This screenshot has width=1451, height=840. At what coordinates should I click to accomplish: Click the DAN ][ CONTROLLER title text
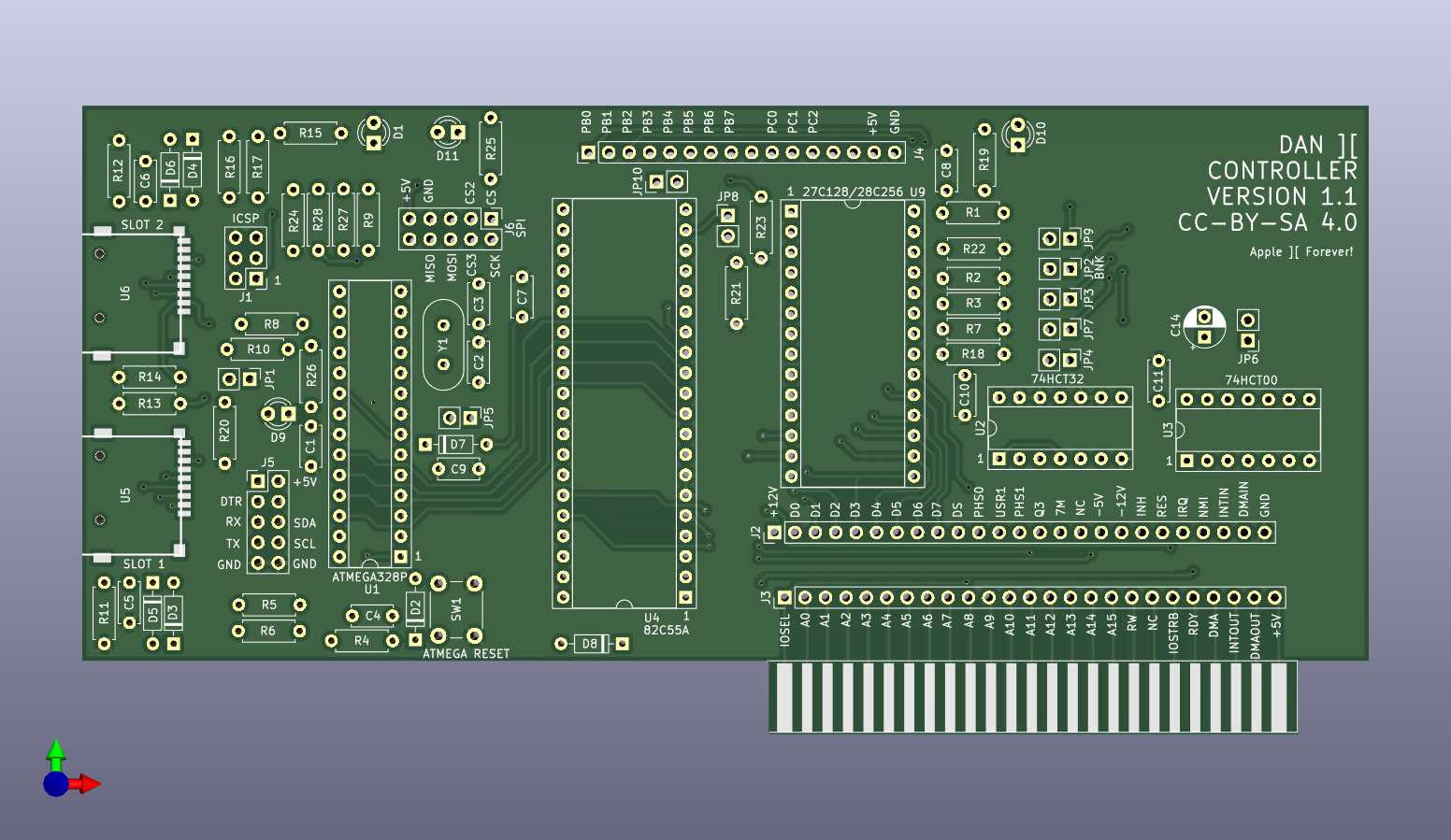click(x=1282, y=158)
